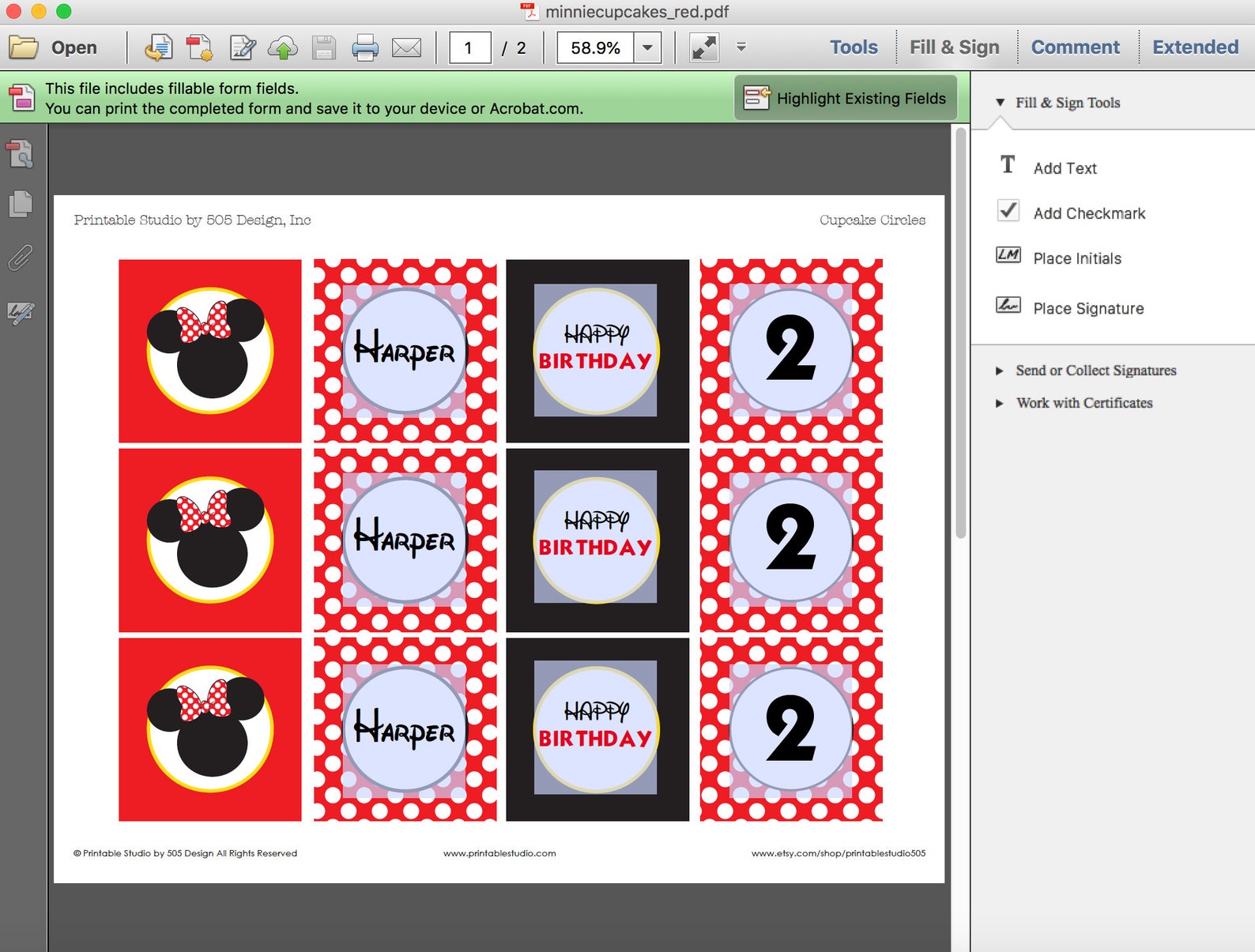Open the page thumbnails sidebar icon
This screenshot has height=952, width=1255.
[21, 155]
